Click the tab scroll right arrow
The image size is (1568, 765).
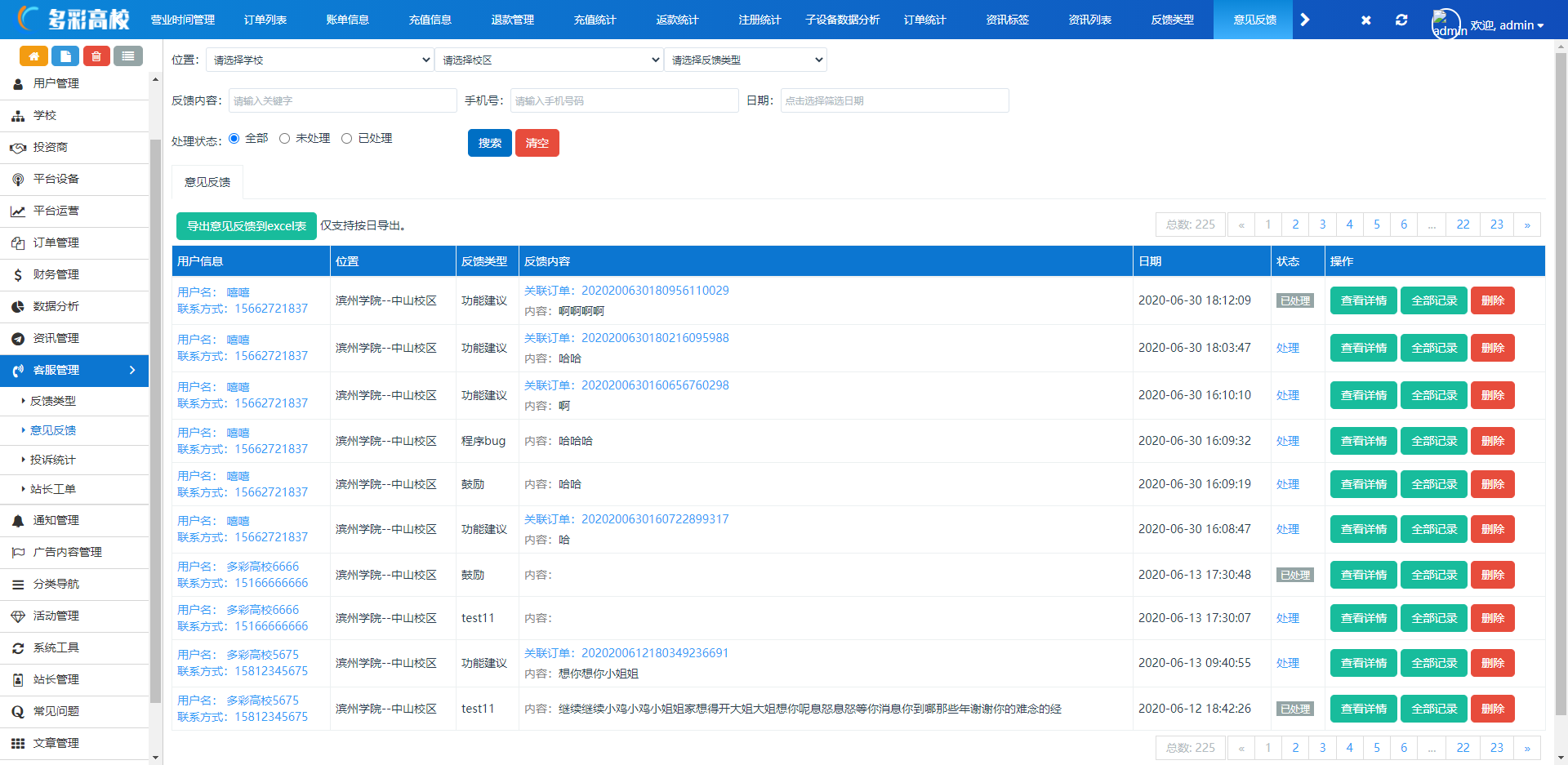(1305, 20)
